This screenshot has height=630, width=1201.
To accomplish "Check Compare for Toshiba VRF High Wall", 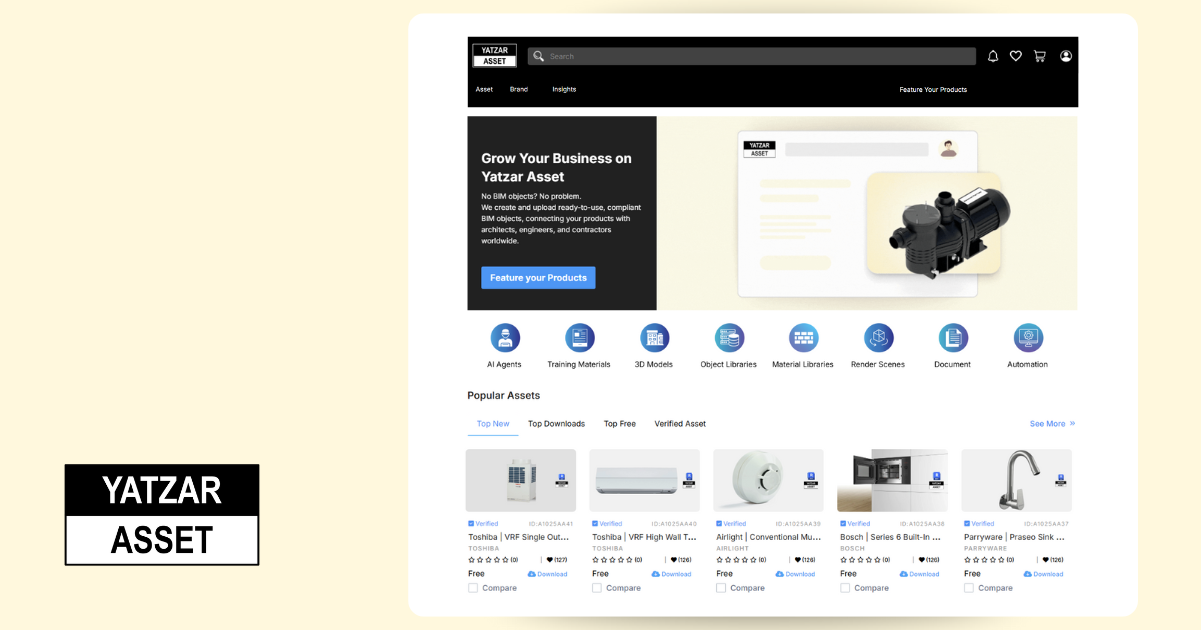I will click(597, 588).
